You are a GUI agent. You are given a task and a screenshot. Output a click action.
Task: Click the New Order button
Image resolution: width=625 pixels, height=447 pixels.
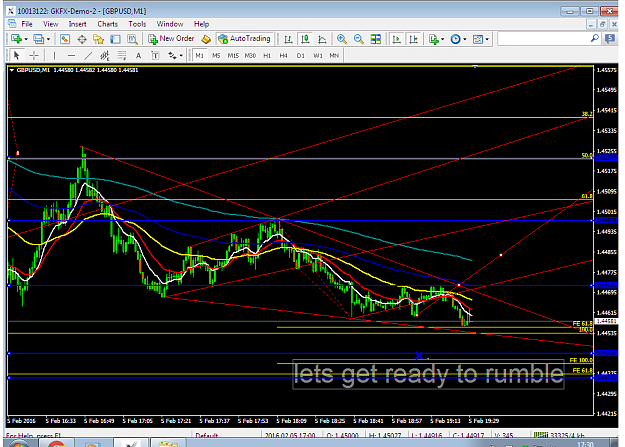[x=171, y=39]
